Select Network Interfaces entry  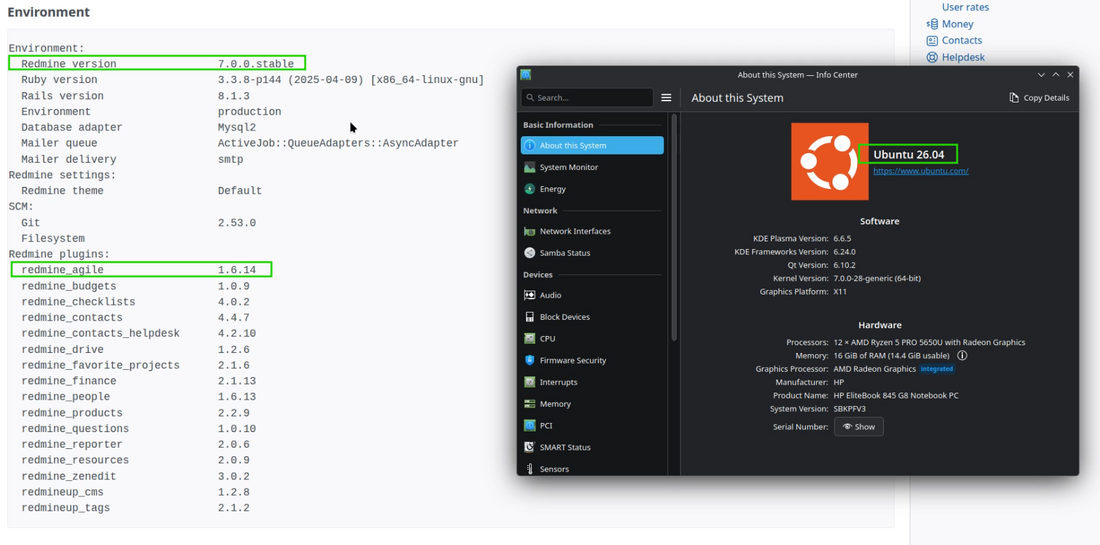coord(592,231)
